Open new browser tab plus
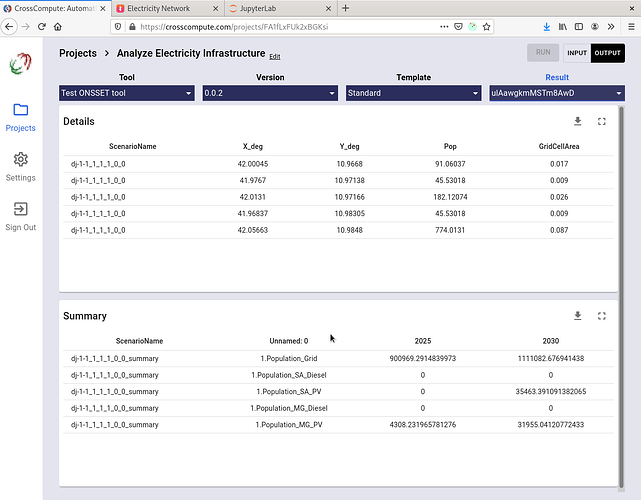 click(345, 8)
